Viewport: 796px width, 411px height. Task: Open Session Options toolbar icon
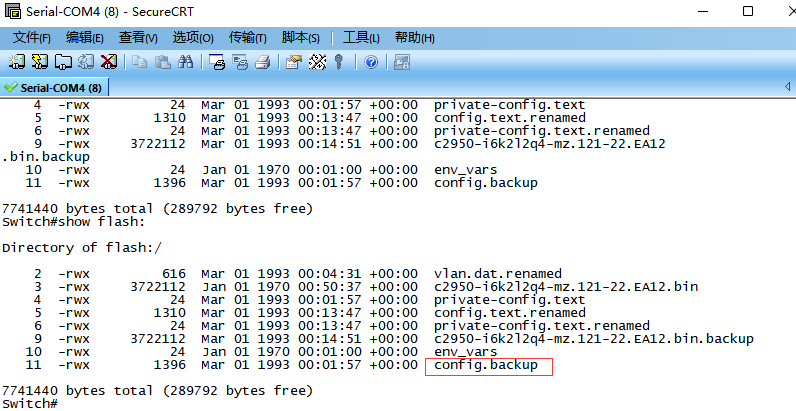(294, 62)
